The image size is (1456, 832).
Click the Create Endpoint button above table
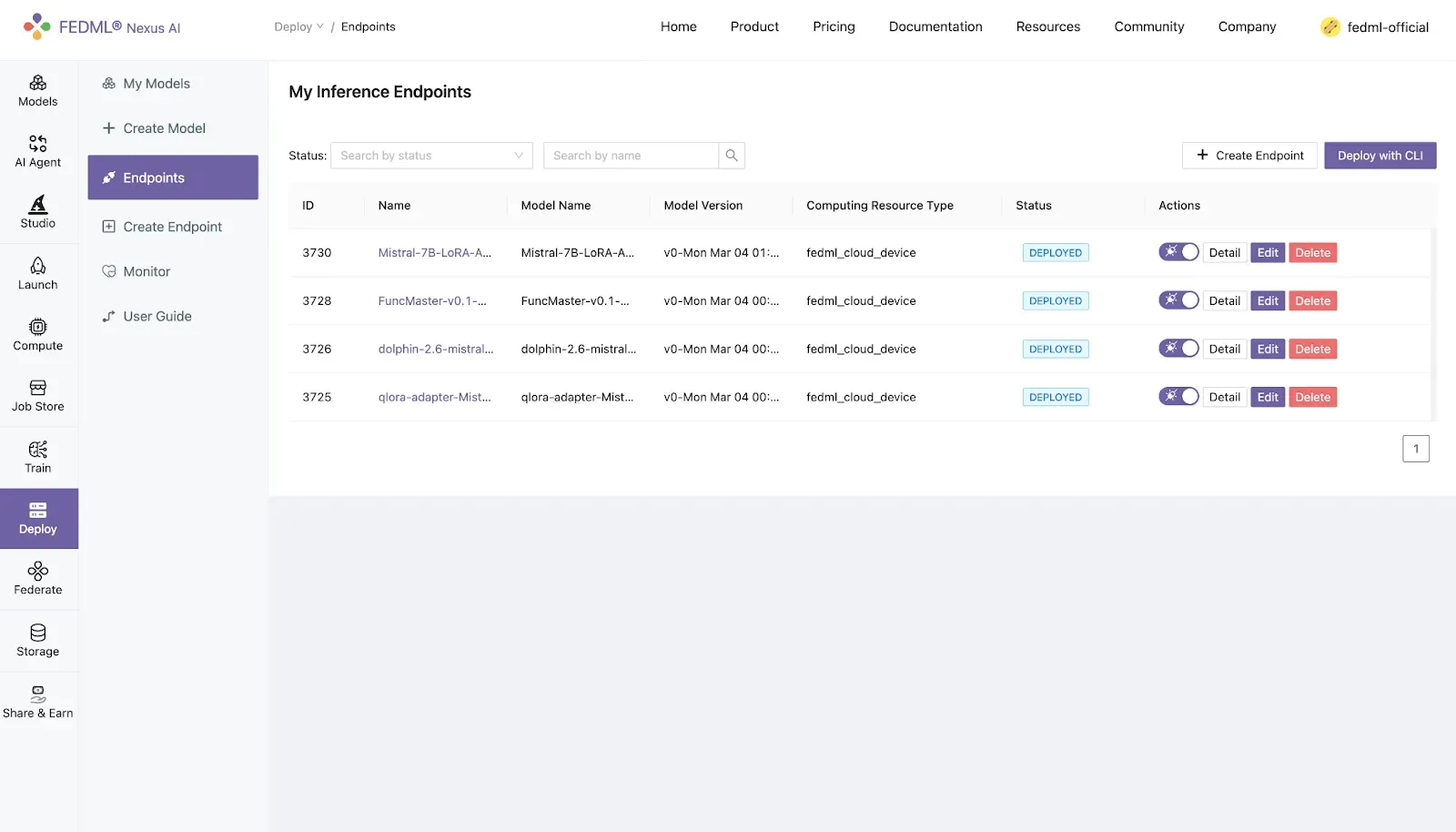tap(1250, 156)
